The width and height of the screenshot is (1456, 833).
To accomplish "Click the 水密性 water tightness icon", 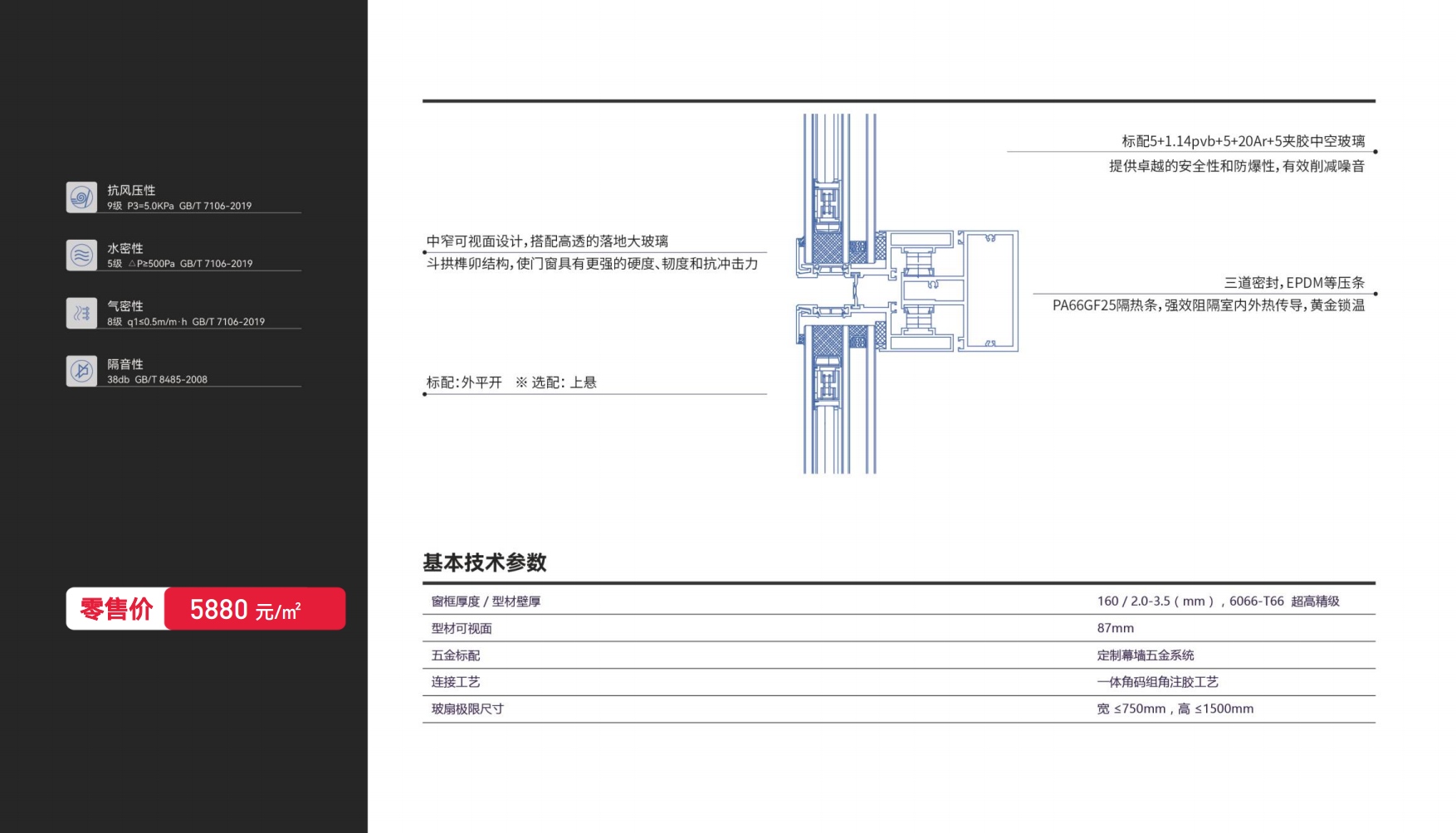I will point(81,256).
